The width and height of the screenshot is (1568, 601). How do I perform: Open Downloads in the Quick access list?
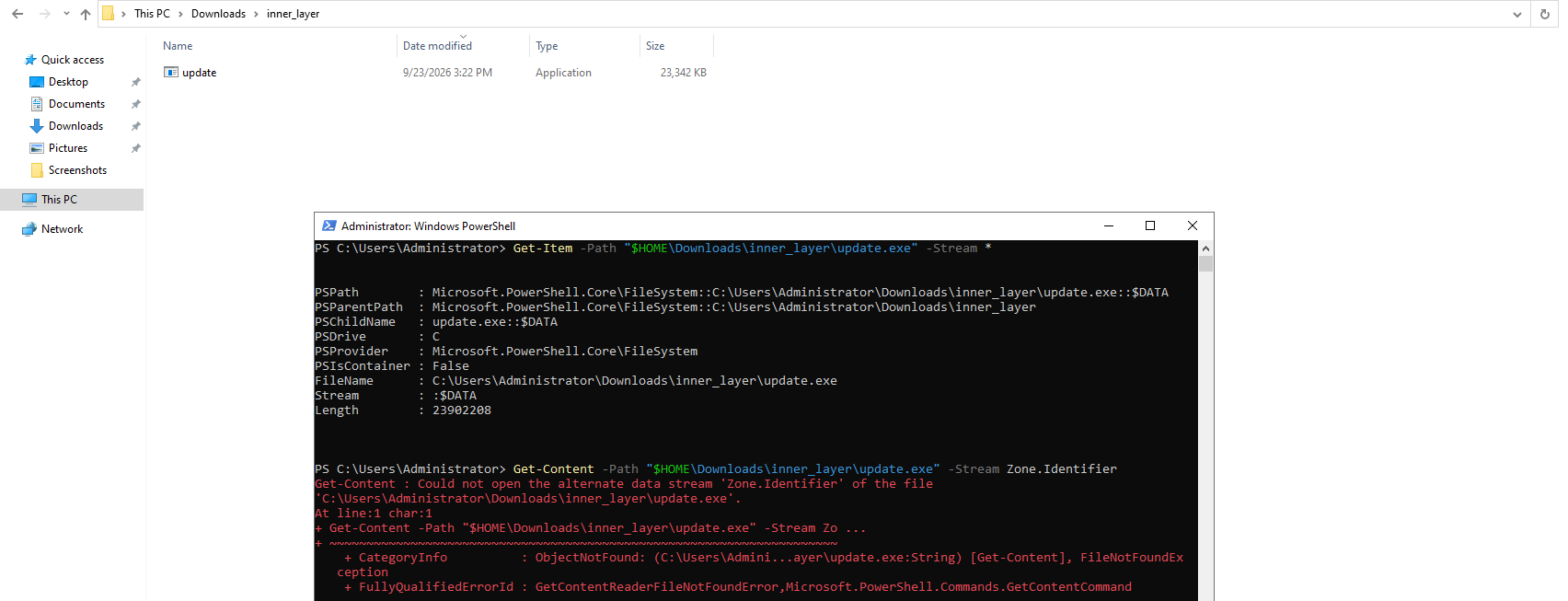(x=75, y=126)
